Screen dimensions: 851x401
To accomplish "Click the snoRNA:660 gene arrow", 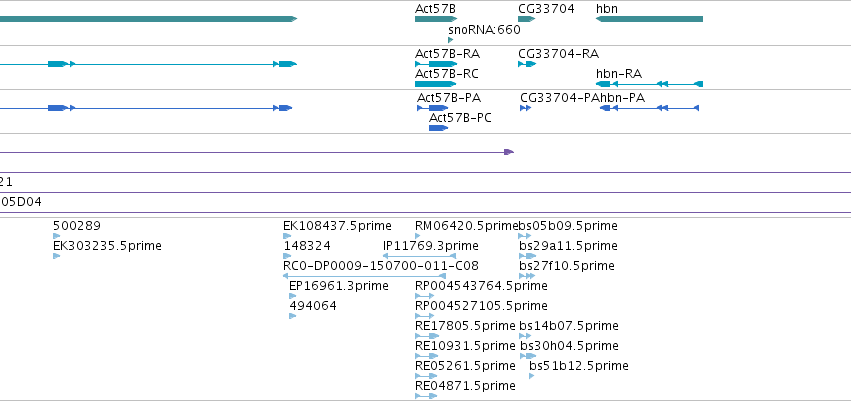I will click(x=450, y=40).
